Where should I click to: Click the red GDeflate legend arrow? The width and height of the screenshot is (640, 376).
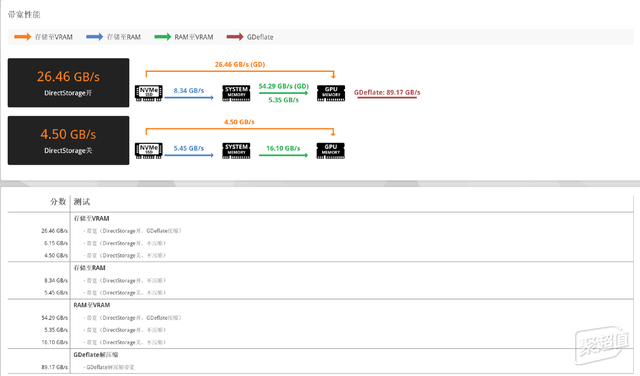[235, 37]
